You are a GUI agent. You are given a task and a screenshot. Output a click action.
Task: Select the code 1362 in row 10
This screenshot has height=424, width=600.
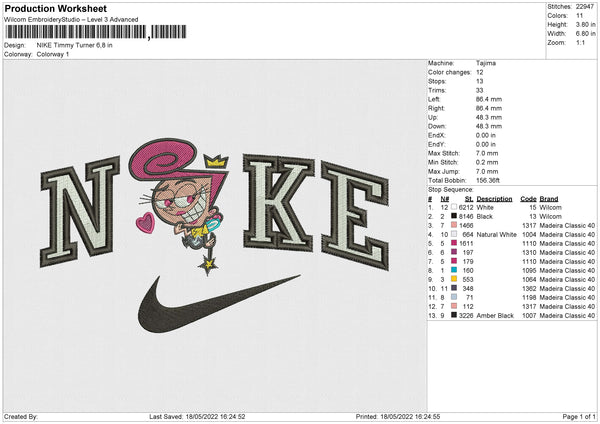click(x=529, y=288)
